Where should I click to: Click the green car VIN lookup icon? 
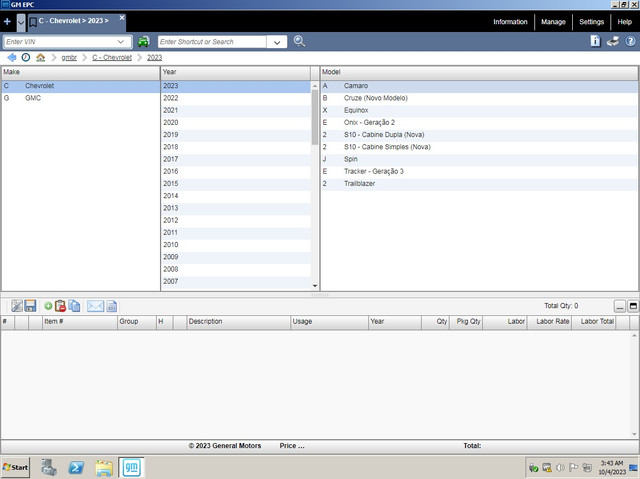point(143,42)
